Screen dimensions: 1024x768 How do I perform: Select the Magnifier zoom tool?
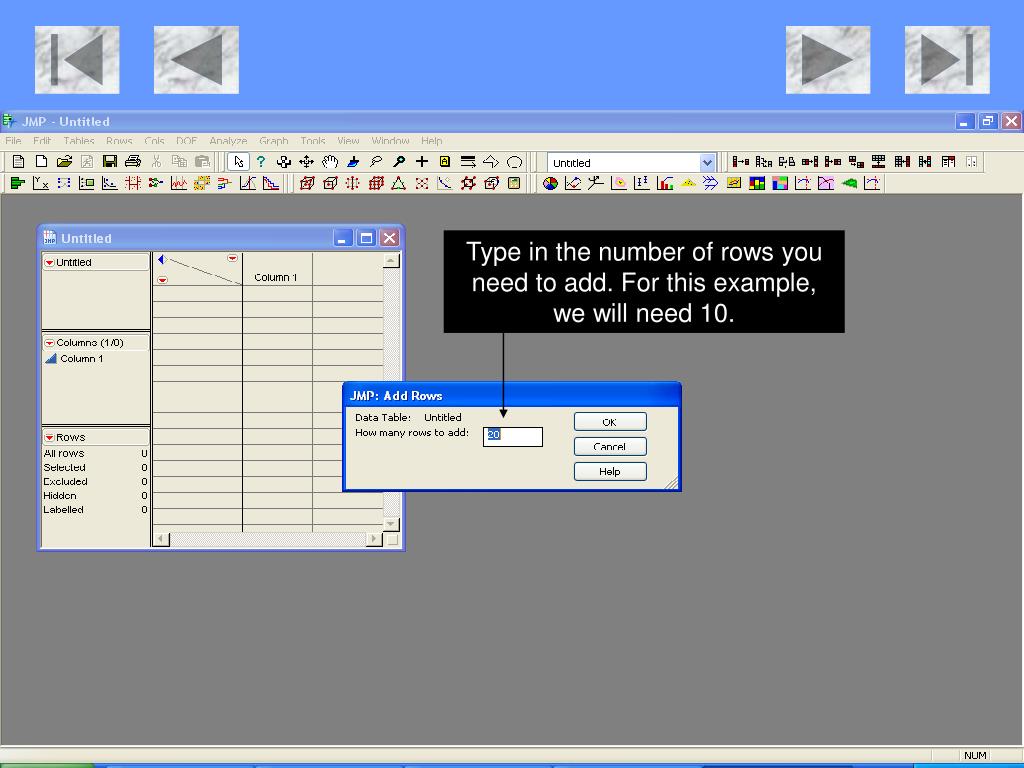click(399, 161)
